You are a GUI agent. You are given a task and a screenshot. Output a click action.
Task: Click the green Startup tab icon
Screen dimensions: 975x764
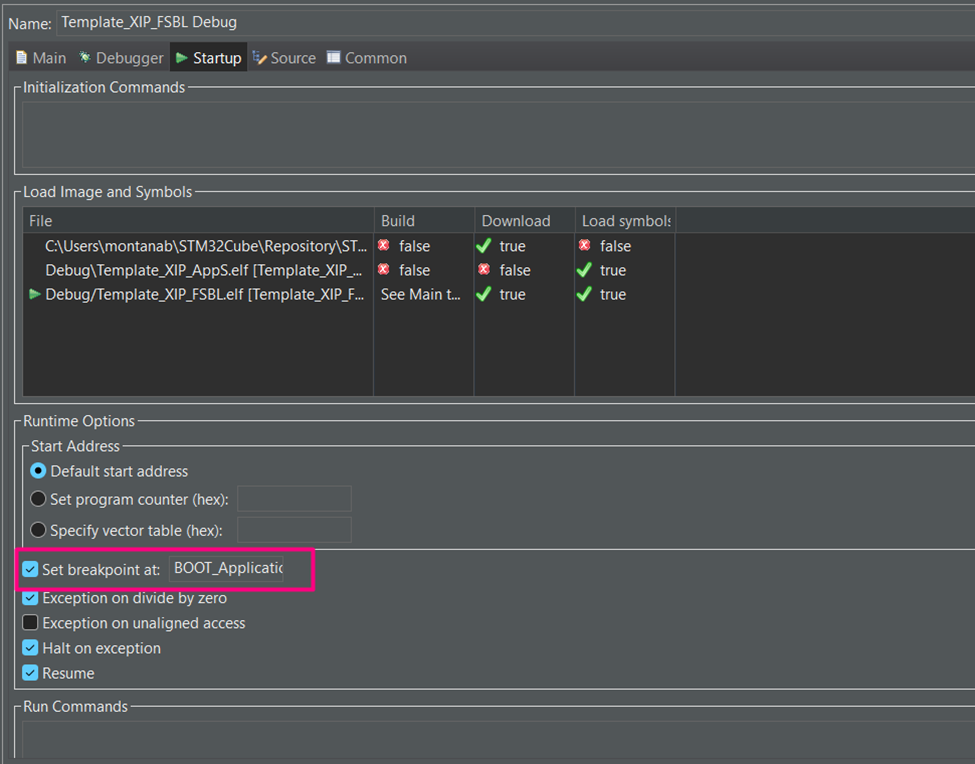[182, 58]
